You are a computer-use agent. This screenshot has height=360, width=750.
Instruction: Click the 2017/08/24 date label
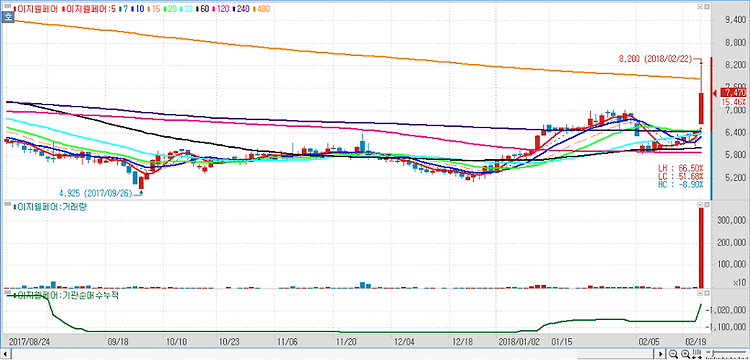[30, 342]
